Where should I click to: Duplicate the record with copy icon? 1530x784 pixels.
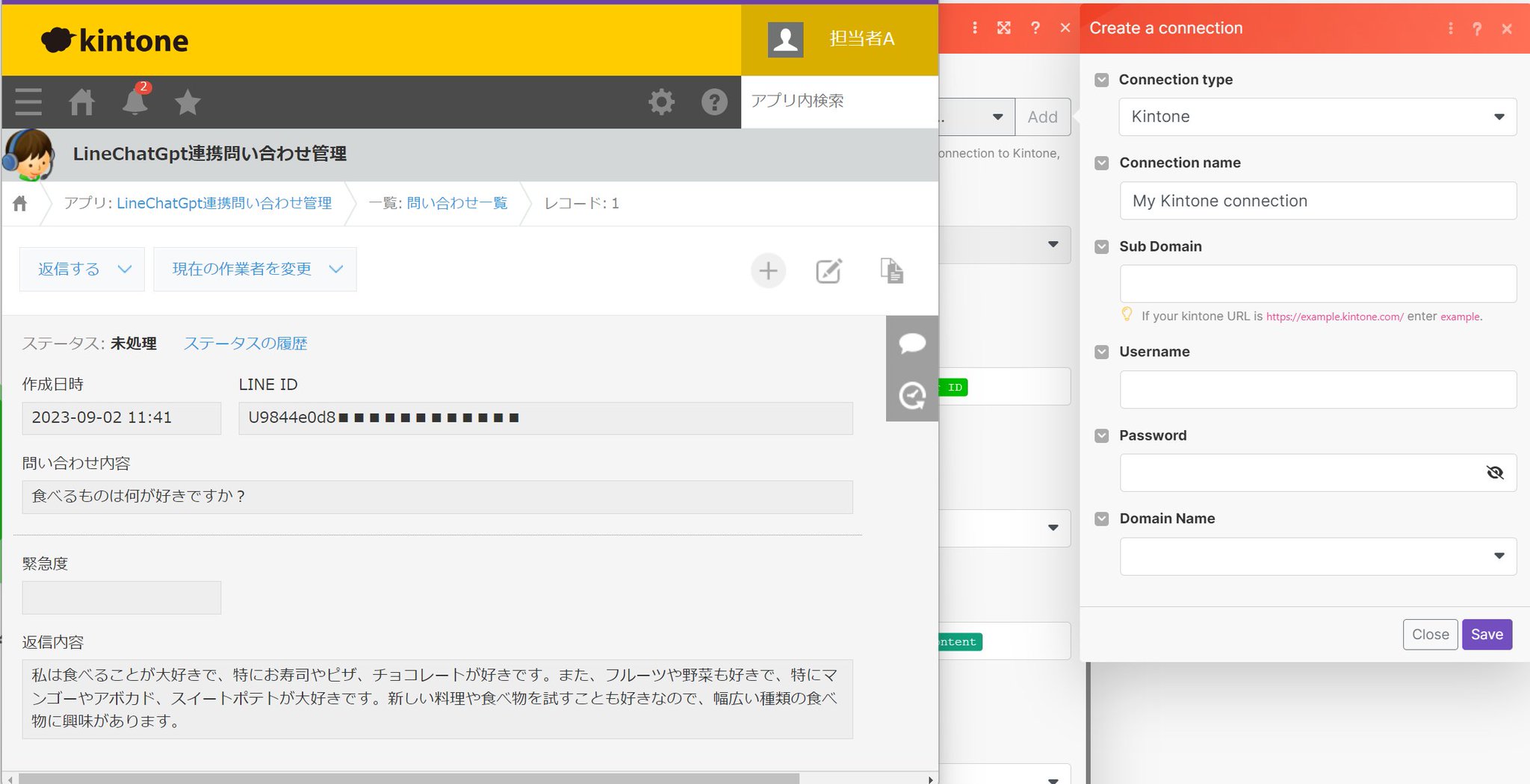[x=891, y=270]
